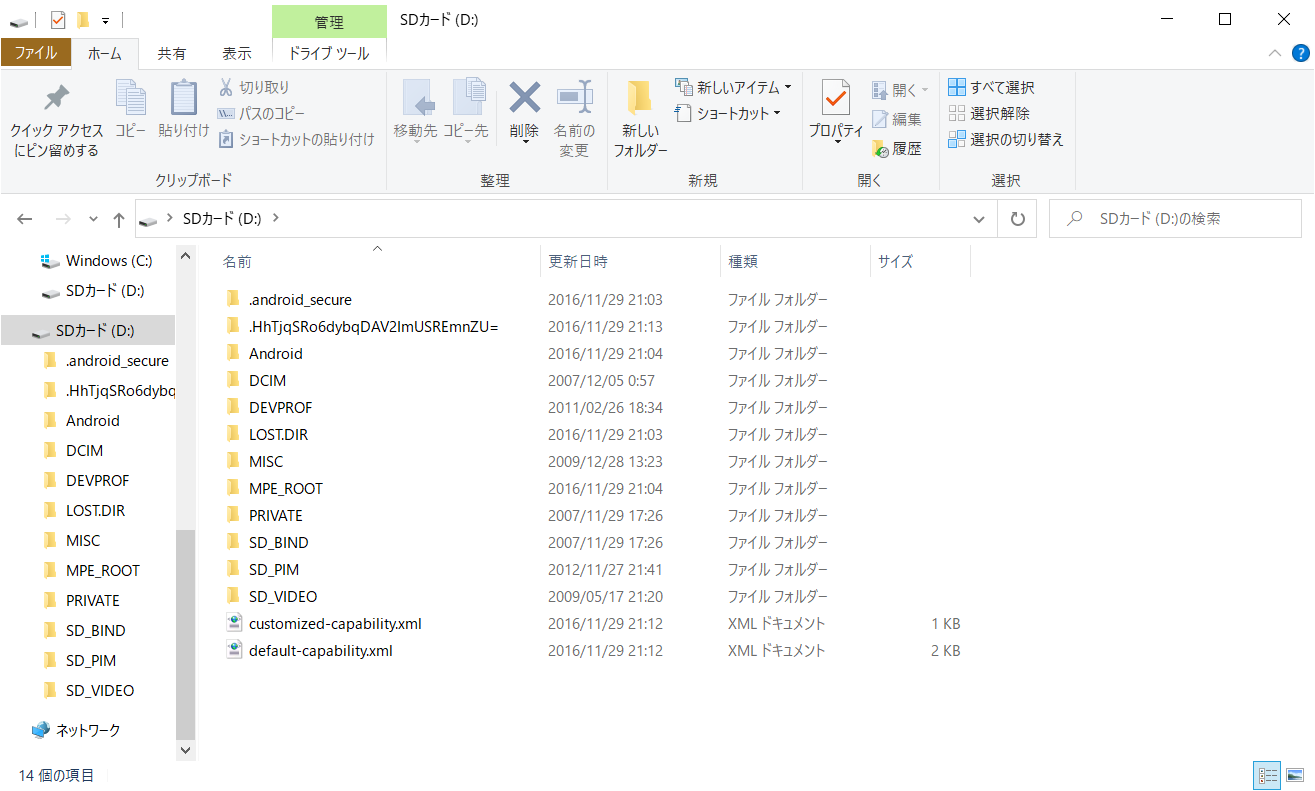The height and width of the screenshot is (791, 1315).
Task: Click Invert Selection (選択の切り替え)
Action: click(1006, 140)
